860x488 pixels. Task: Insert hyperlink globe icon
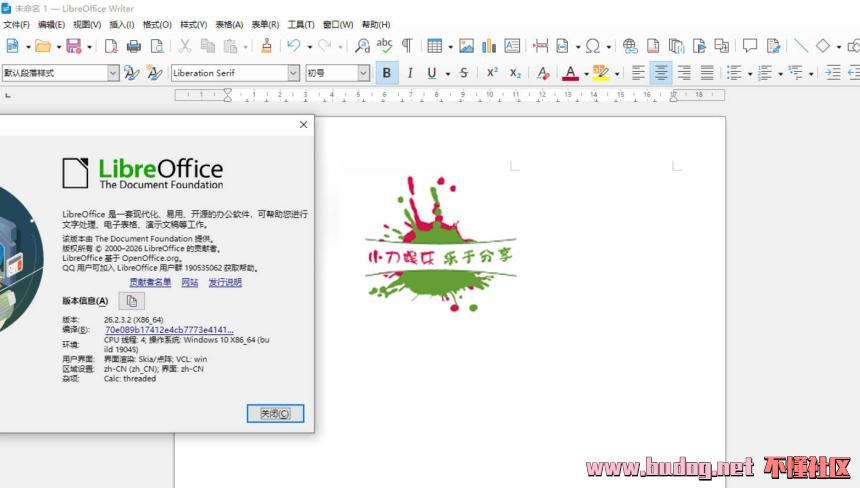point(630,46)
